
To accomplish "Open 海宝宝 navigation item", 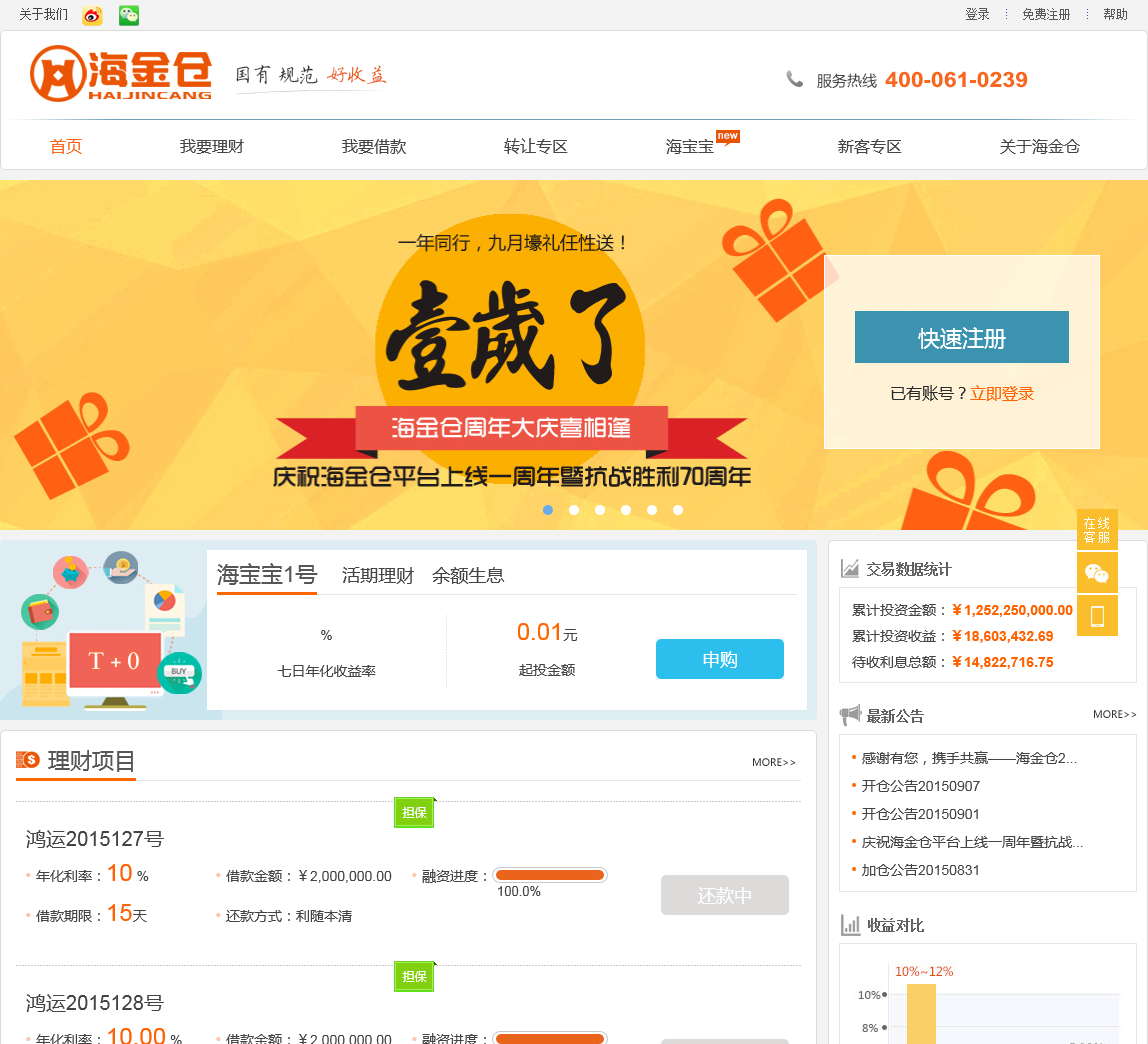I will [690, 146].
